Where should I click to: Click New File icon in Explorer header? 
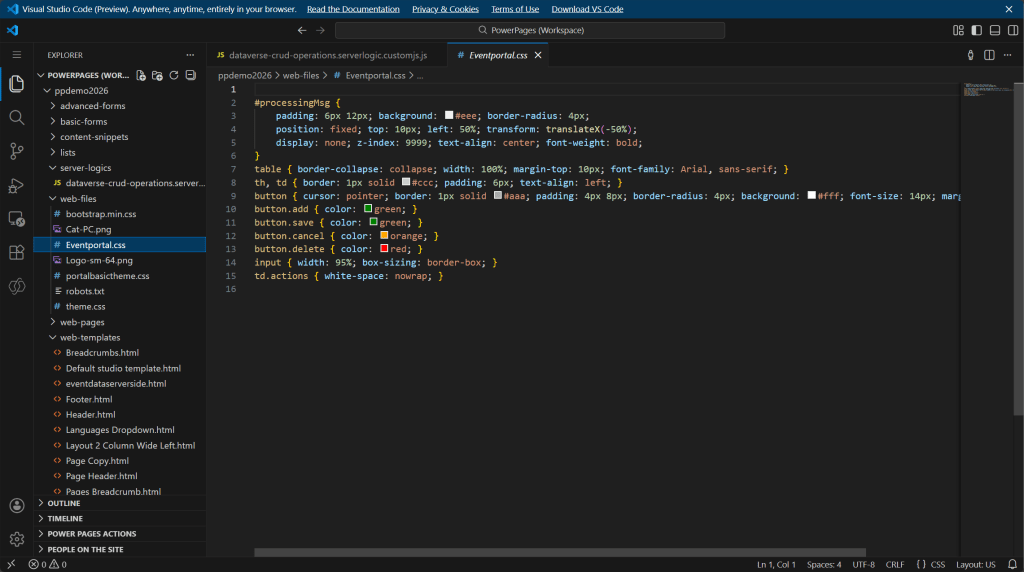pos(141,75)
